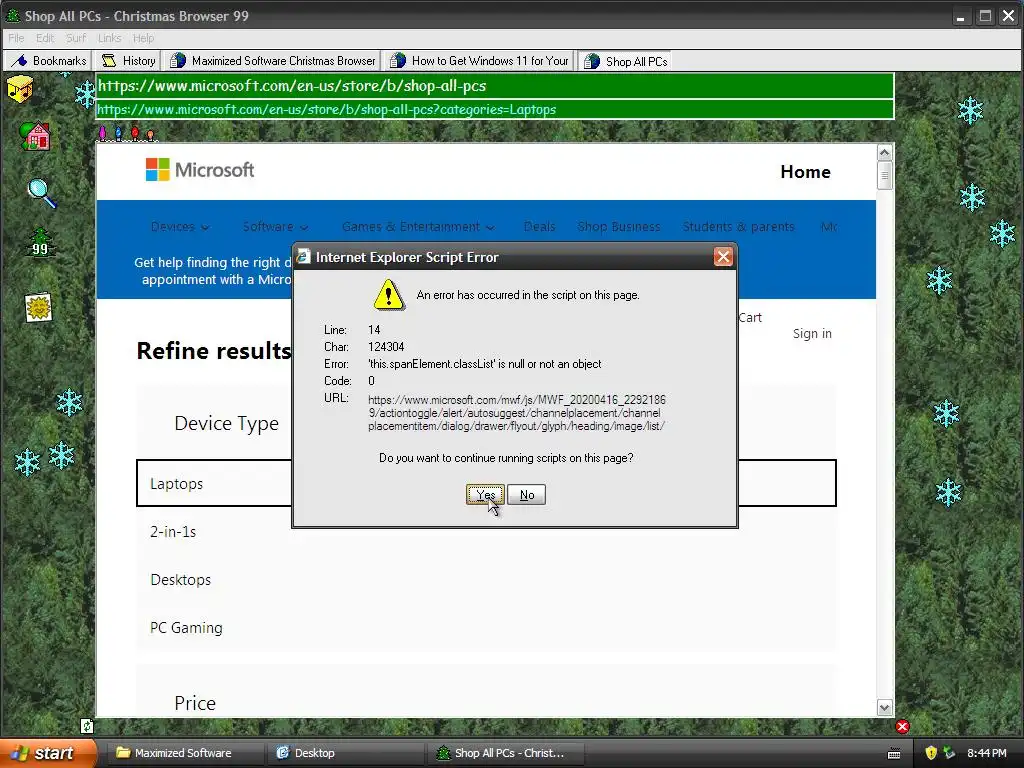The height and width of the screenshot is (768, 1024).
Task: Open the Bookmarks toolbar button
Action: click(49, 61)
